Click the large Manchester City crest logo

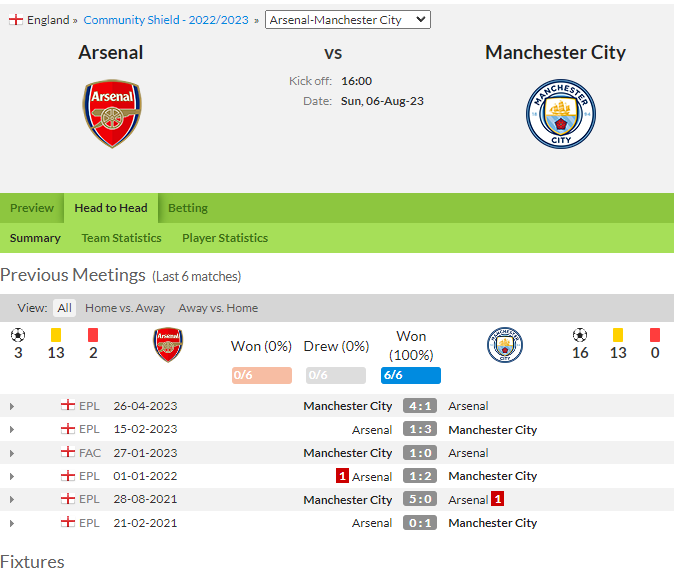[x=560, y=114]
